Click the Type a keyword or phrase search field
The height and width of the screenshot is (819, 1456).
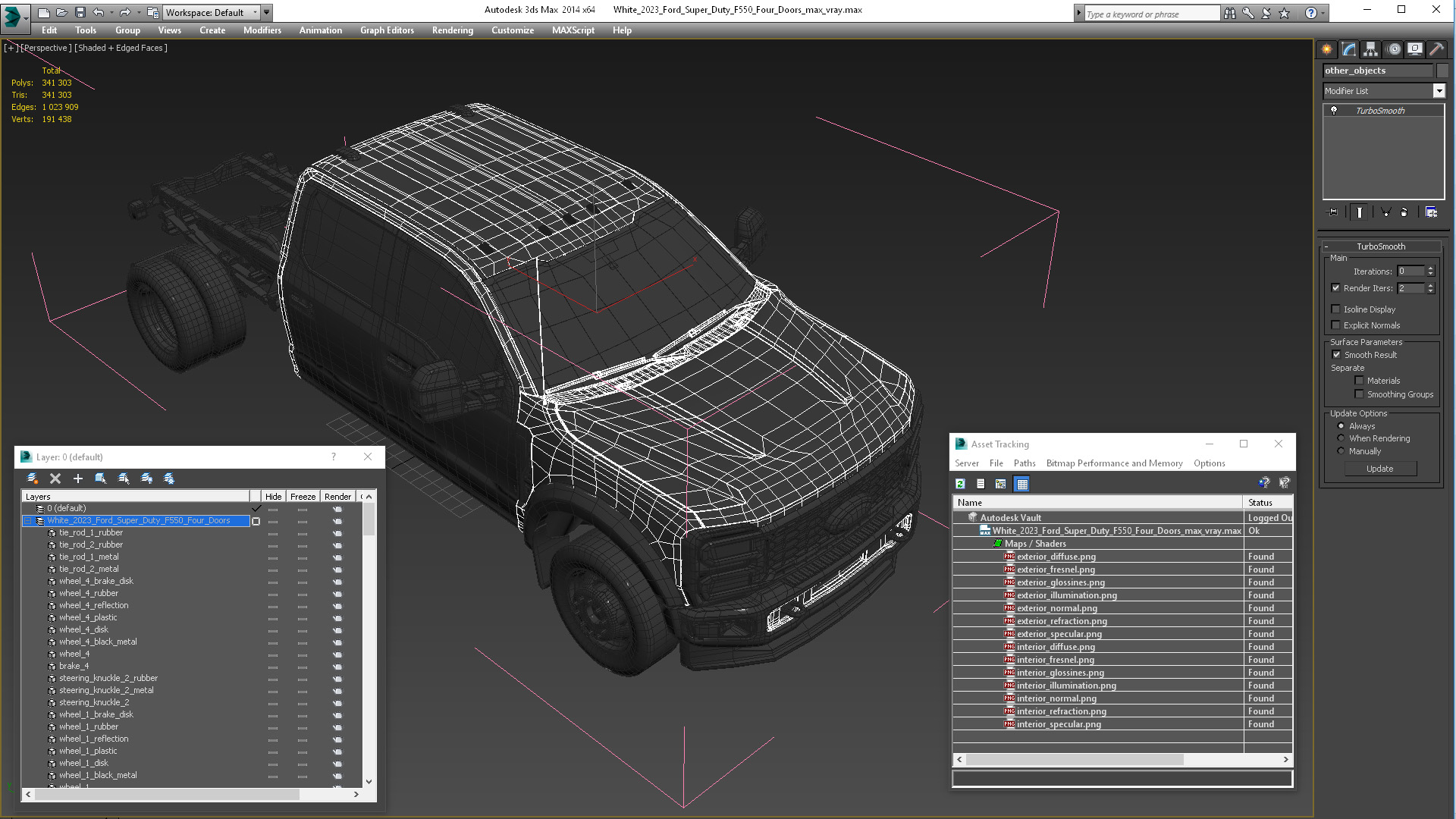[x=1151, y=14]
